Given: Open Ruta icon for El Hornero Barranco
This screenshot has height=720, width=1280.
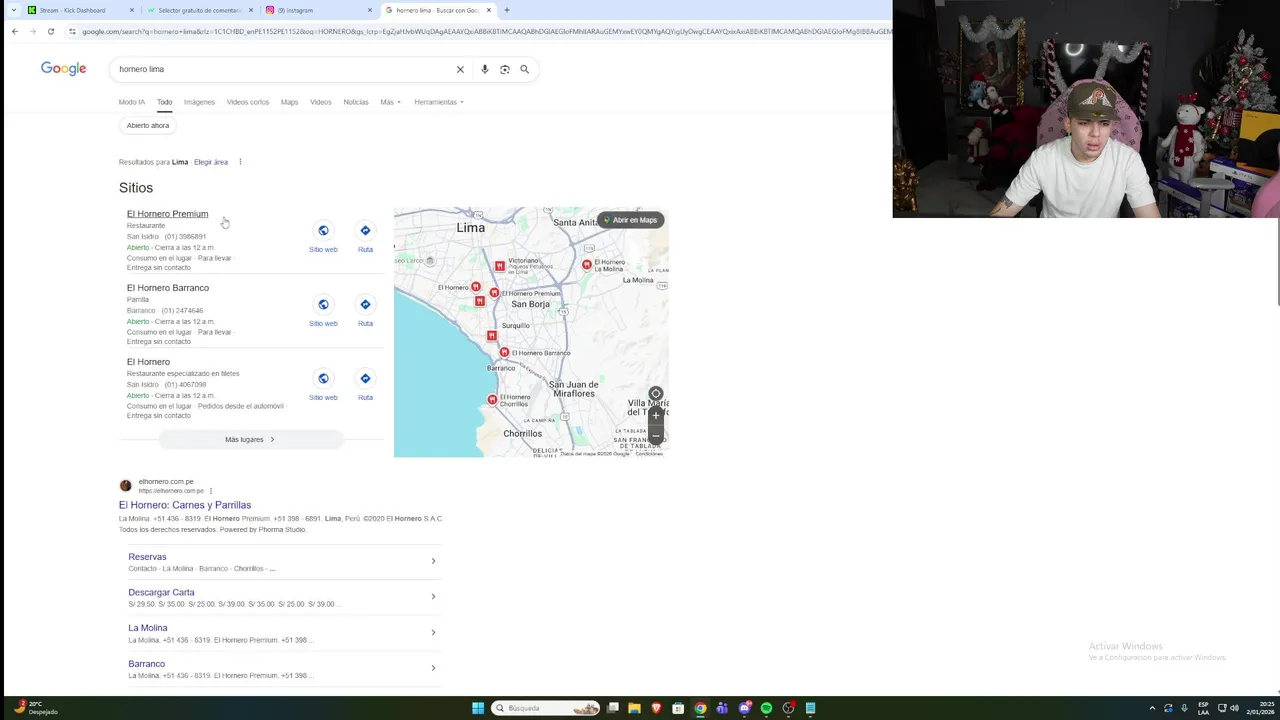Looking at the screenshot, I should click(365, 305).
